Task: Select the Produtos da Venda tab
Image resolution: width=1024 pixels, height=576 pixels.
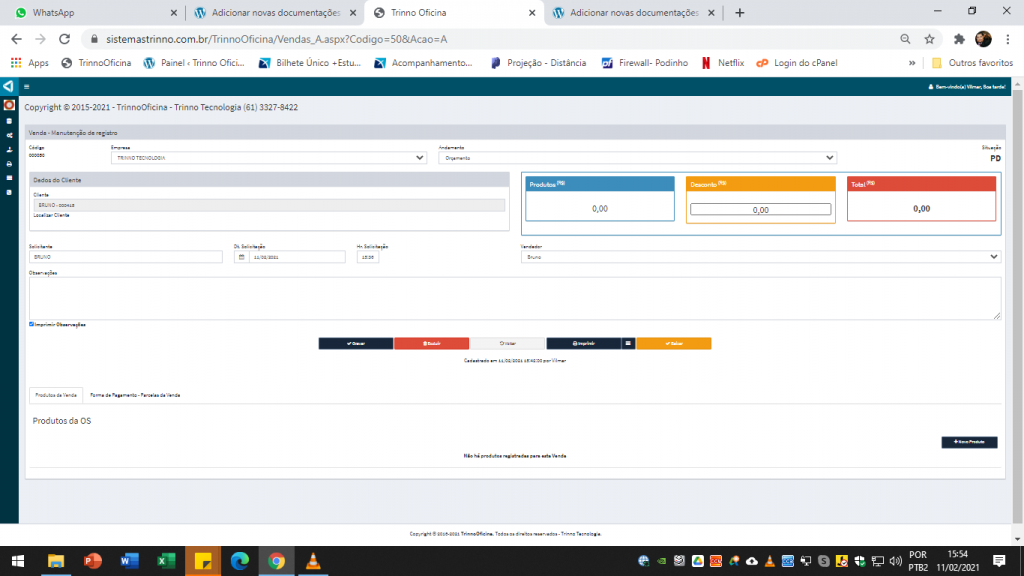Action: pyautogui.click(x=56, y=395)
